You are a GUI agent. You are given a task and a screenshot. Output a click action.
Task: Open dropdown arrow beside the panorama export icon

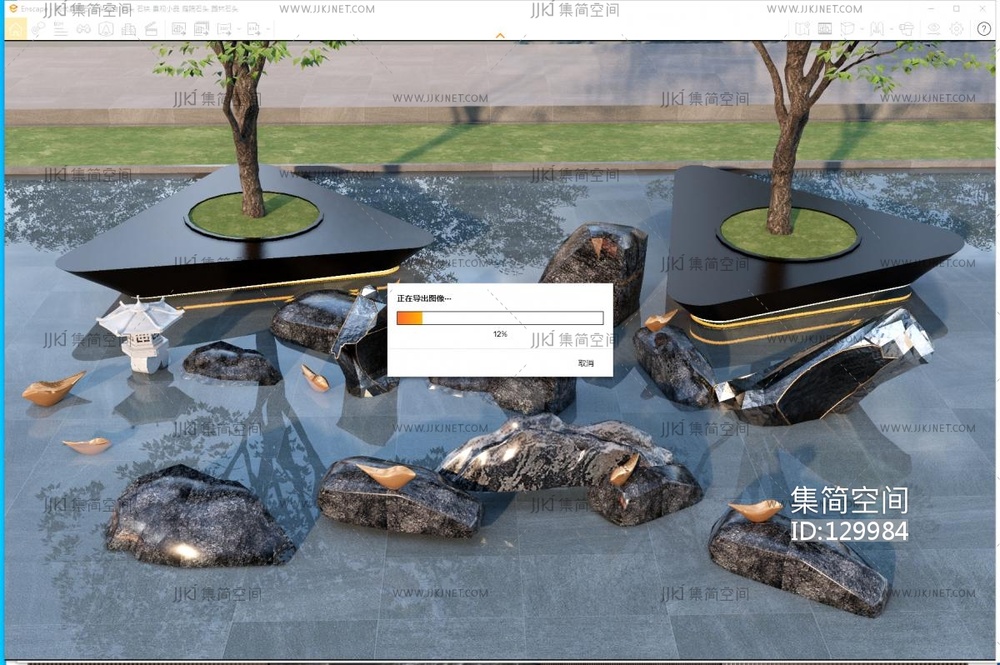tap(237, 29)
